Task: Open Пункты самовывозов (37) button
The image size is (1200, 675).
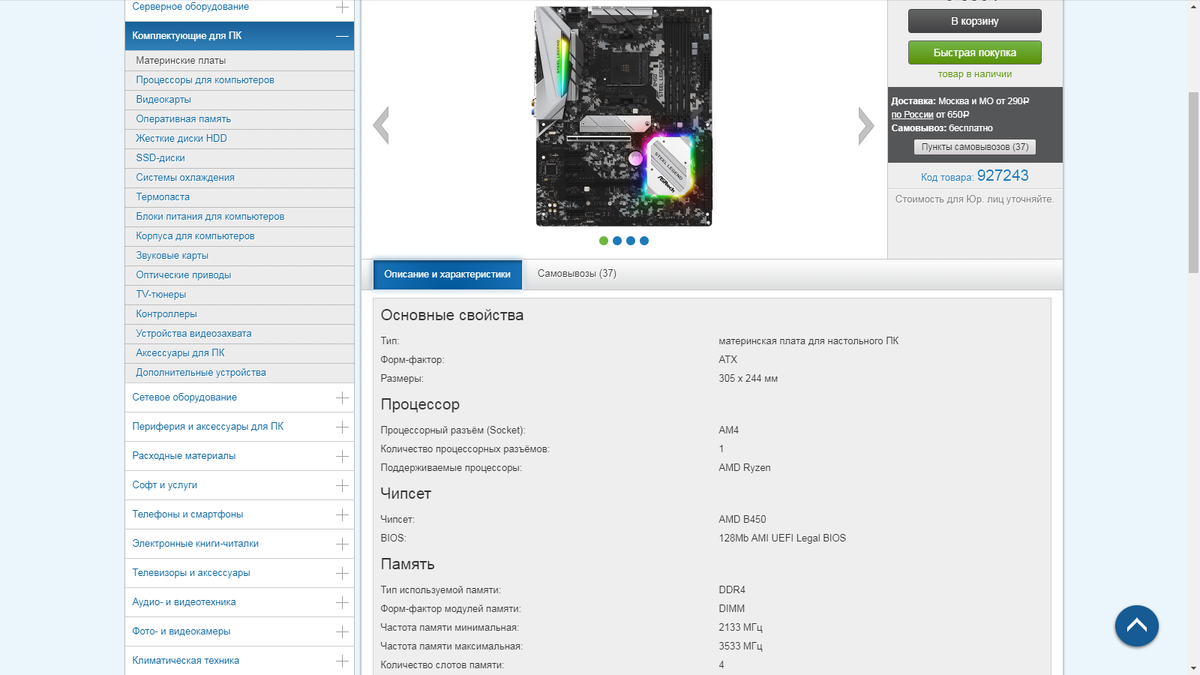Action: [x=974, y=147]
